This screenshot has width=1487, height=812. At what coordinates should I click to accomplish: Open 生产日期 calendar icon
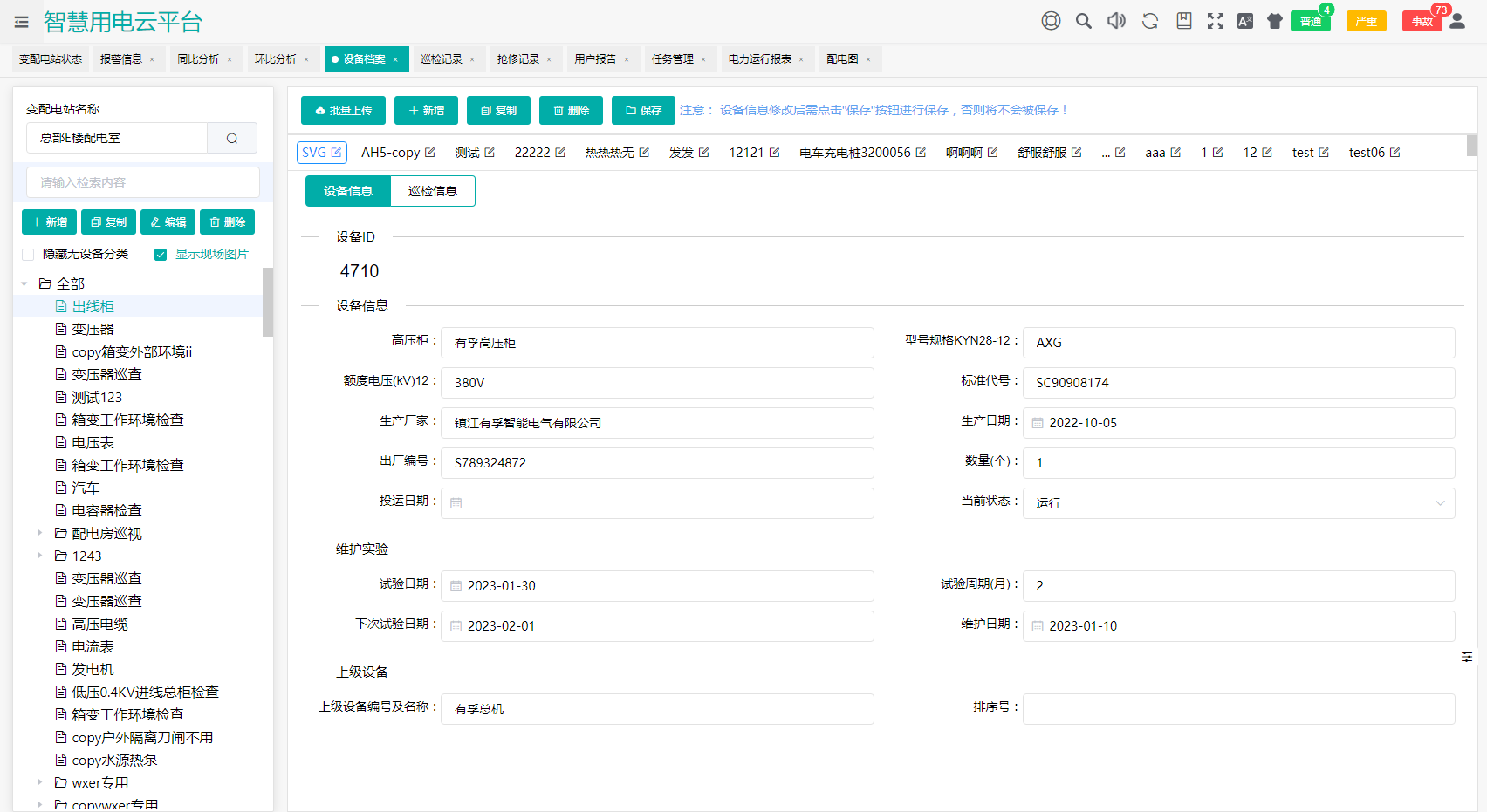tap(1038, 423)
